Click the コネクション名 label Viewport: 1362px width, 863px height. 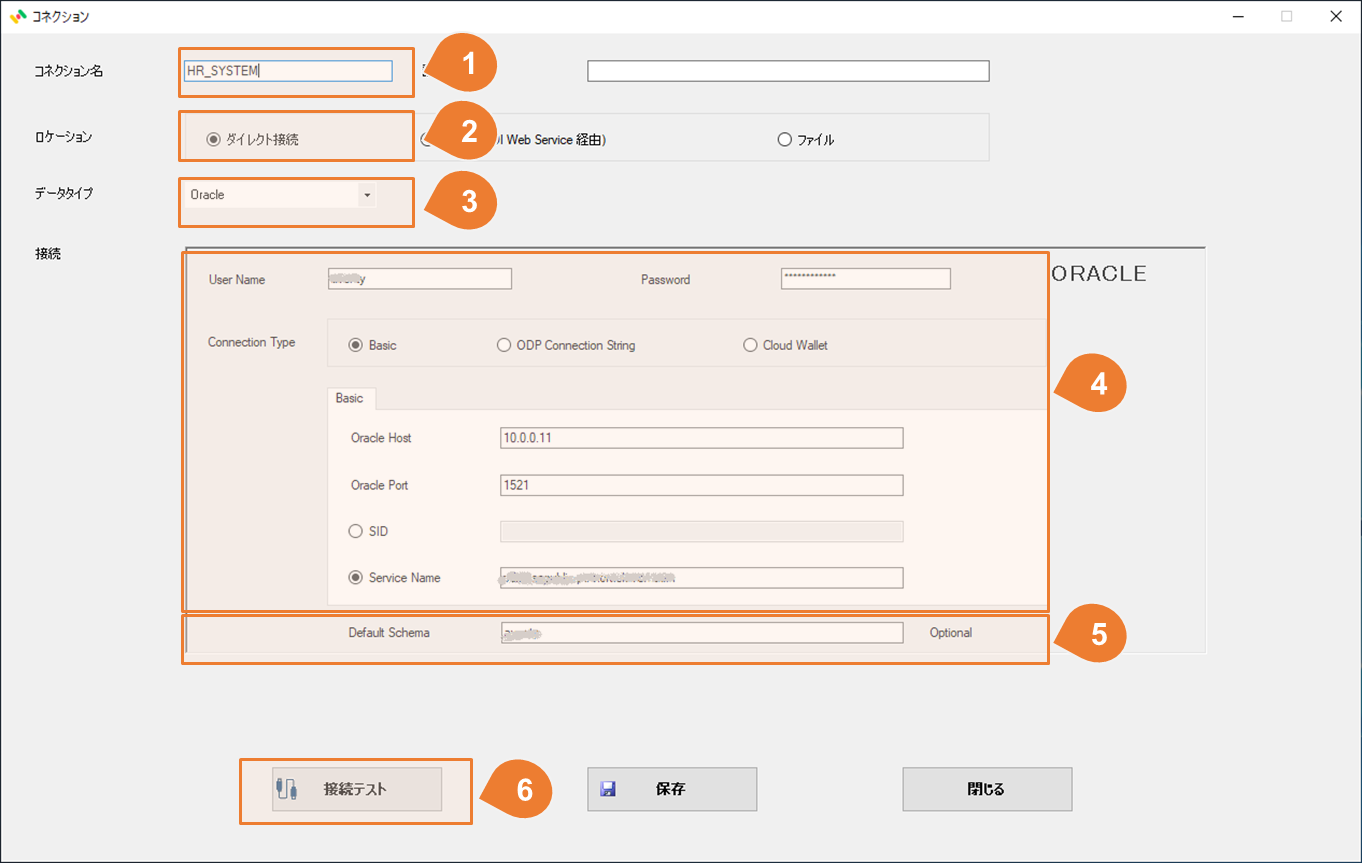[69, 71]
